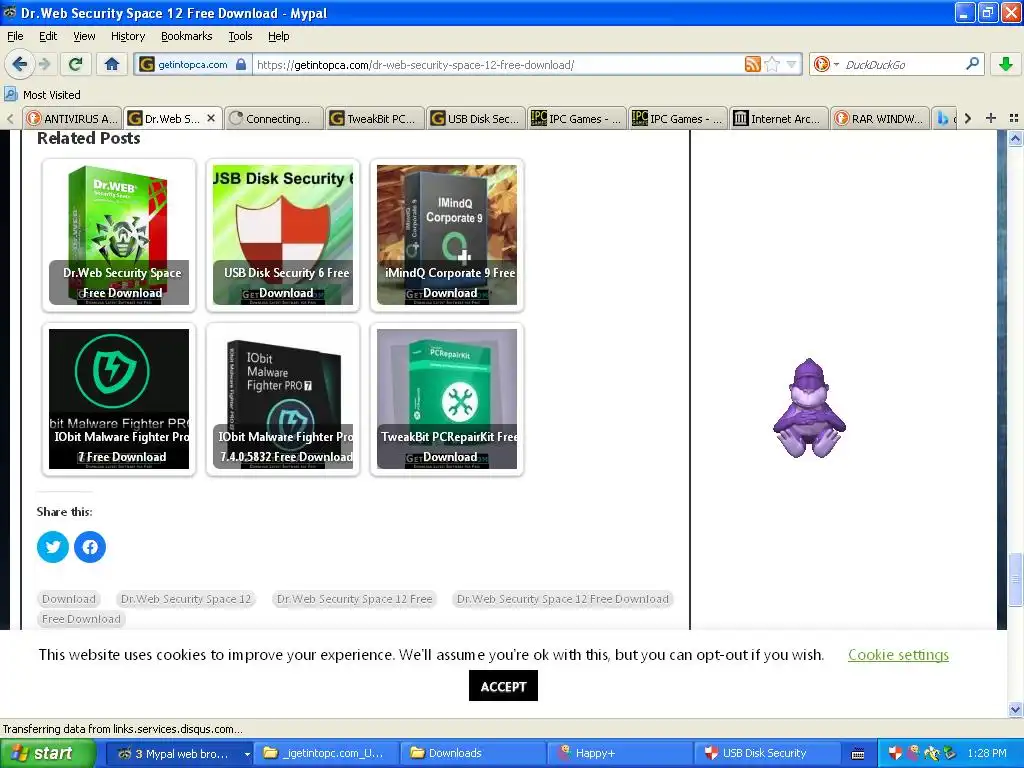Open IObit Malware Fighter Pro 7 Free Download
Viewport: 1024px width, 768px height.
click(x=119, y=399)
